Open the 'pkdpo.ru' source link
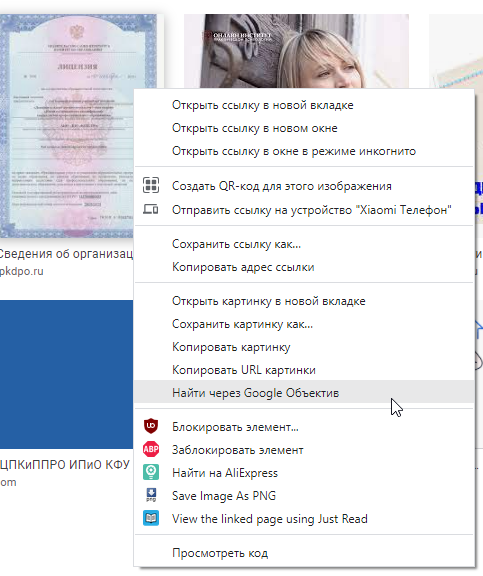The image size is (483, 576). (22, 271)
